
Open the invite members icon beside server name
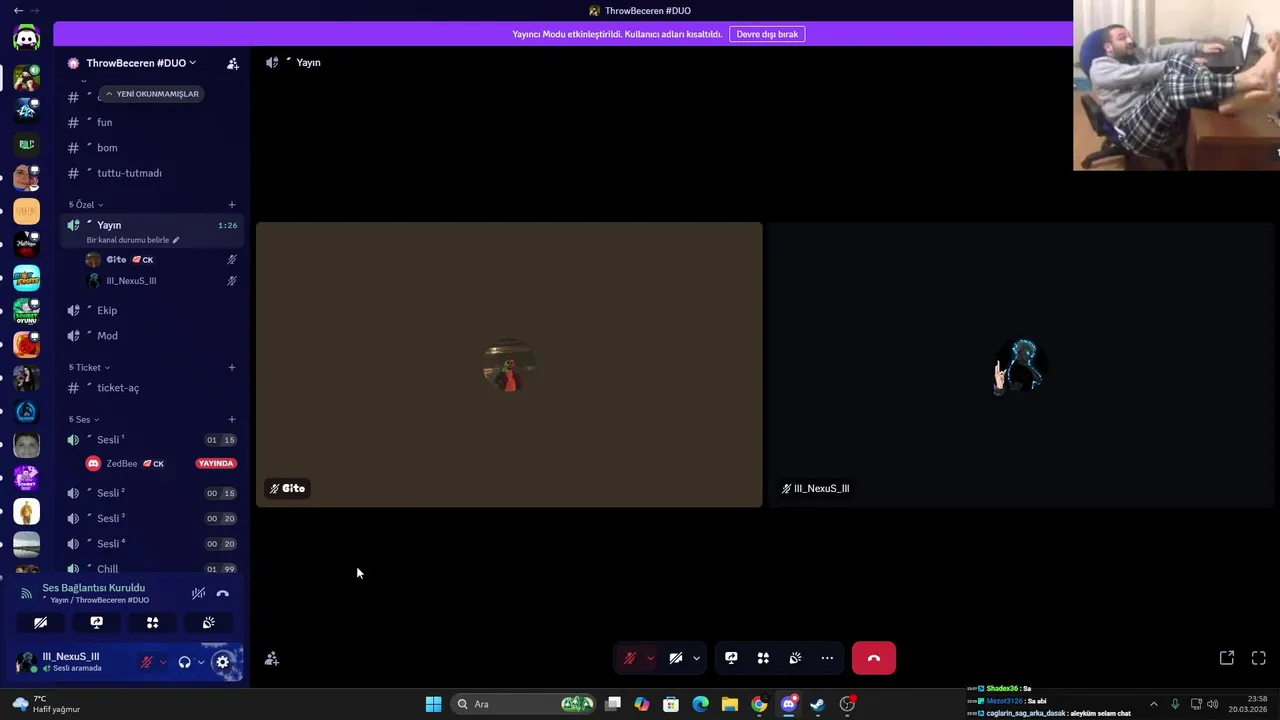pos(233,63)
